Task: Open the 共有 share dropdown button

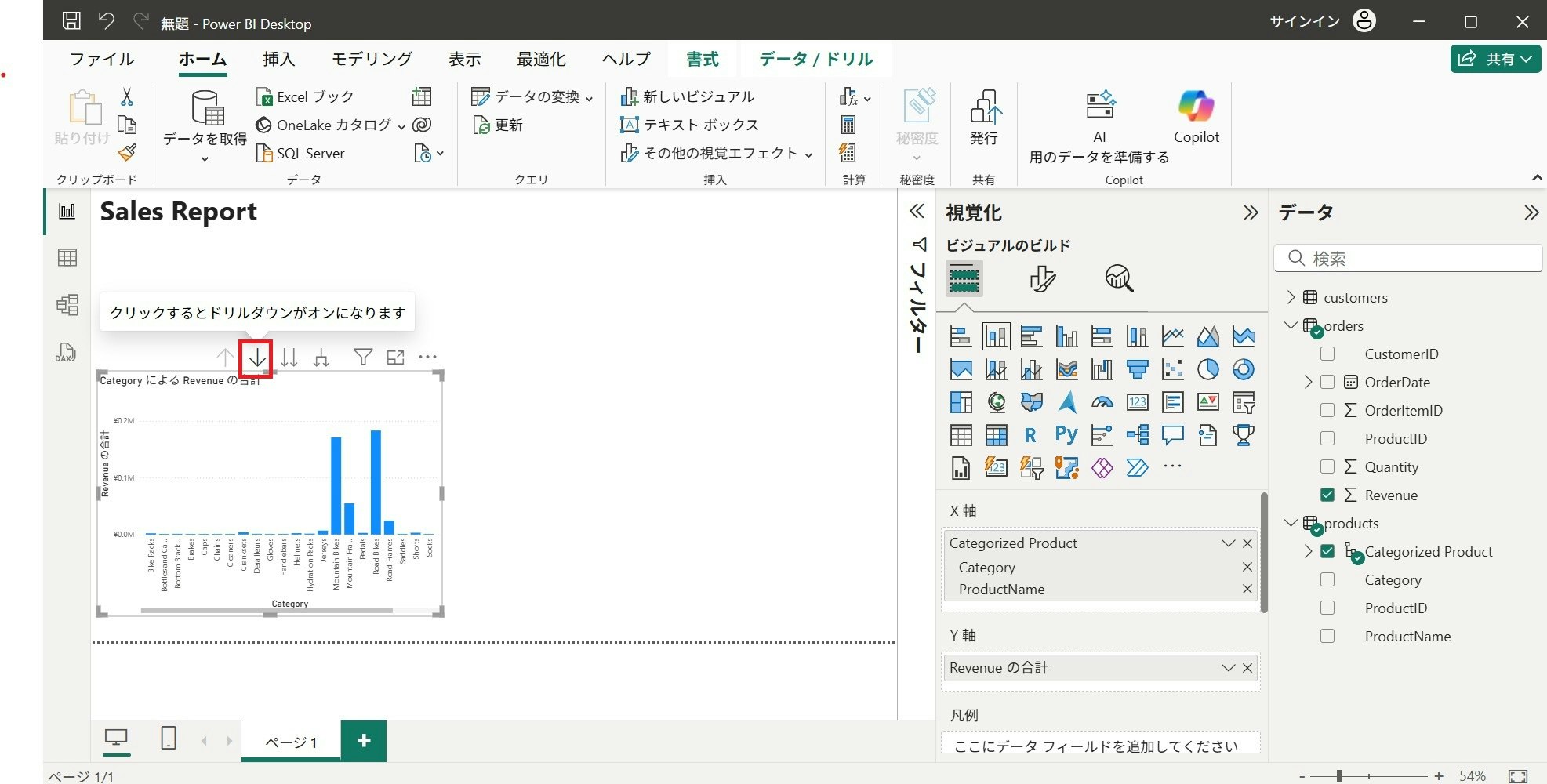Action: 1496,59
